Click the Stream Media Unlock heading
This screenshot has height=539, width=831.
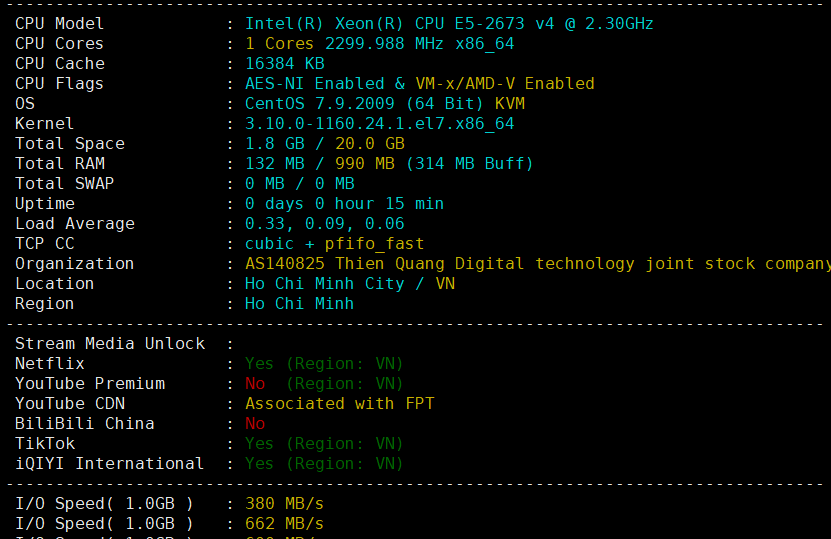click(x=110, y=343)
